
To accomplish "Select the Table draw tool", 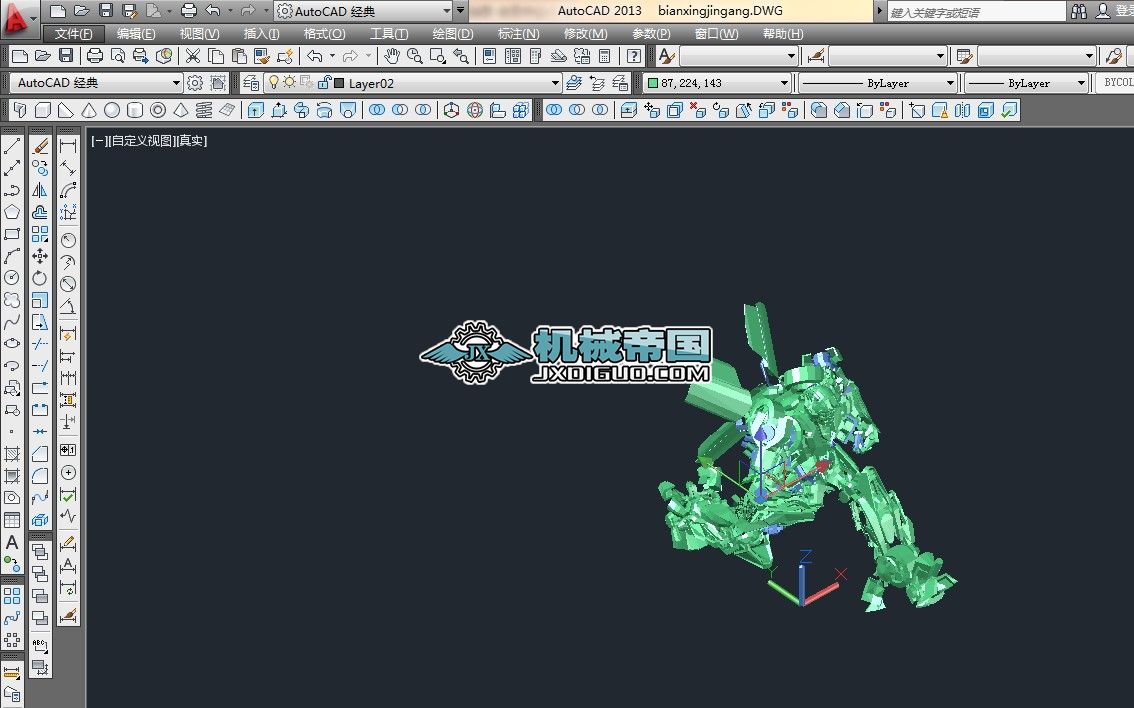I will coord(12,520).
